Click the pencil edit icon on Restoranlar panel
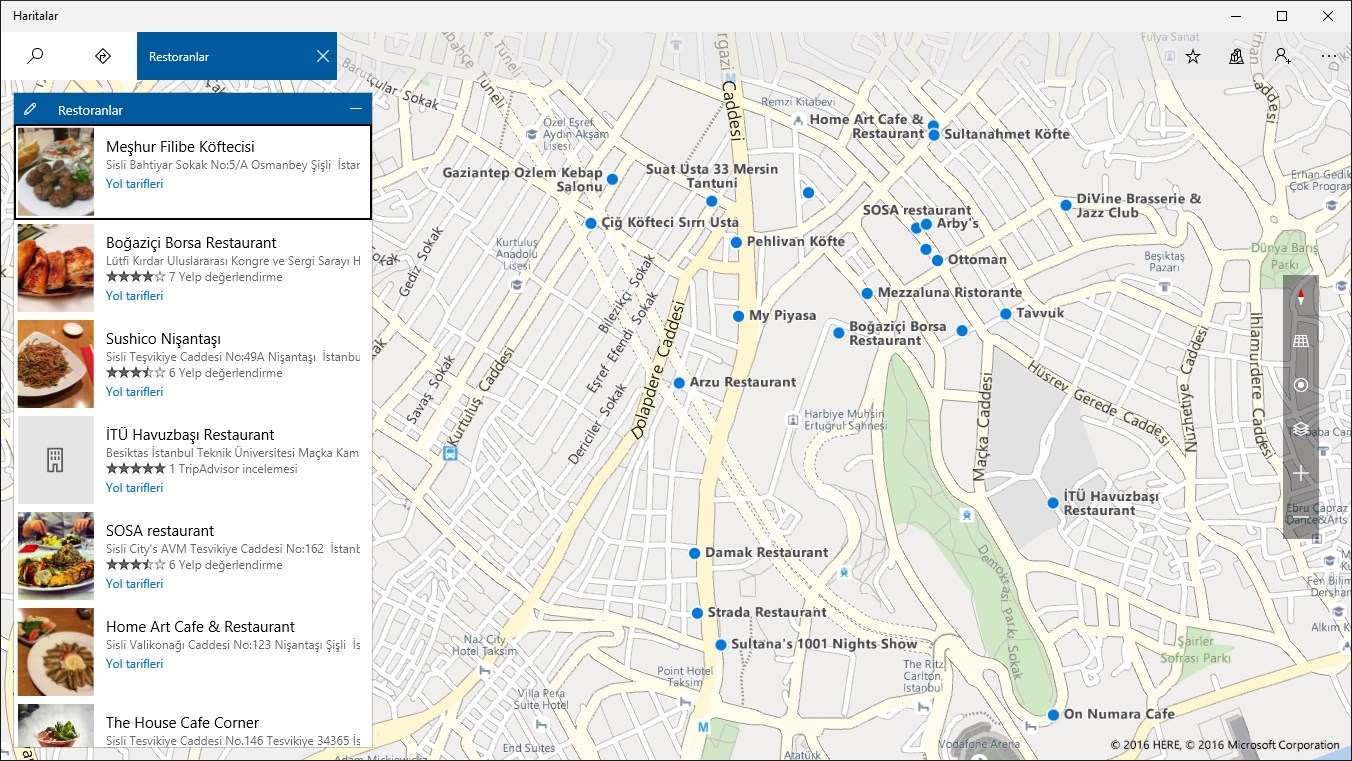The height and width of the screenshot is (761, 1352). (30, 109)
